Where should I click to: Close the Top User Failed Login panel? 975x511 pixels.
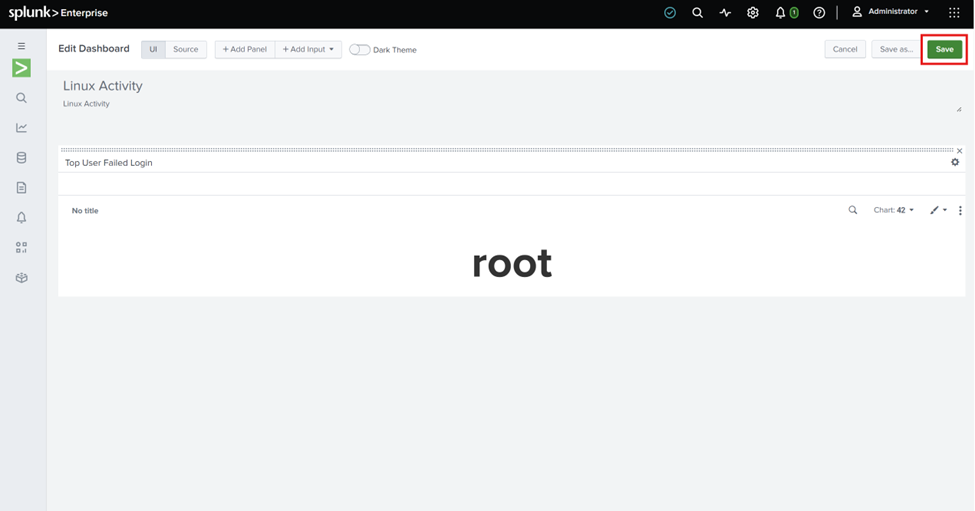click(x=959, y=151)
